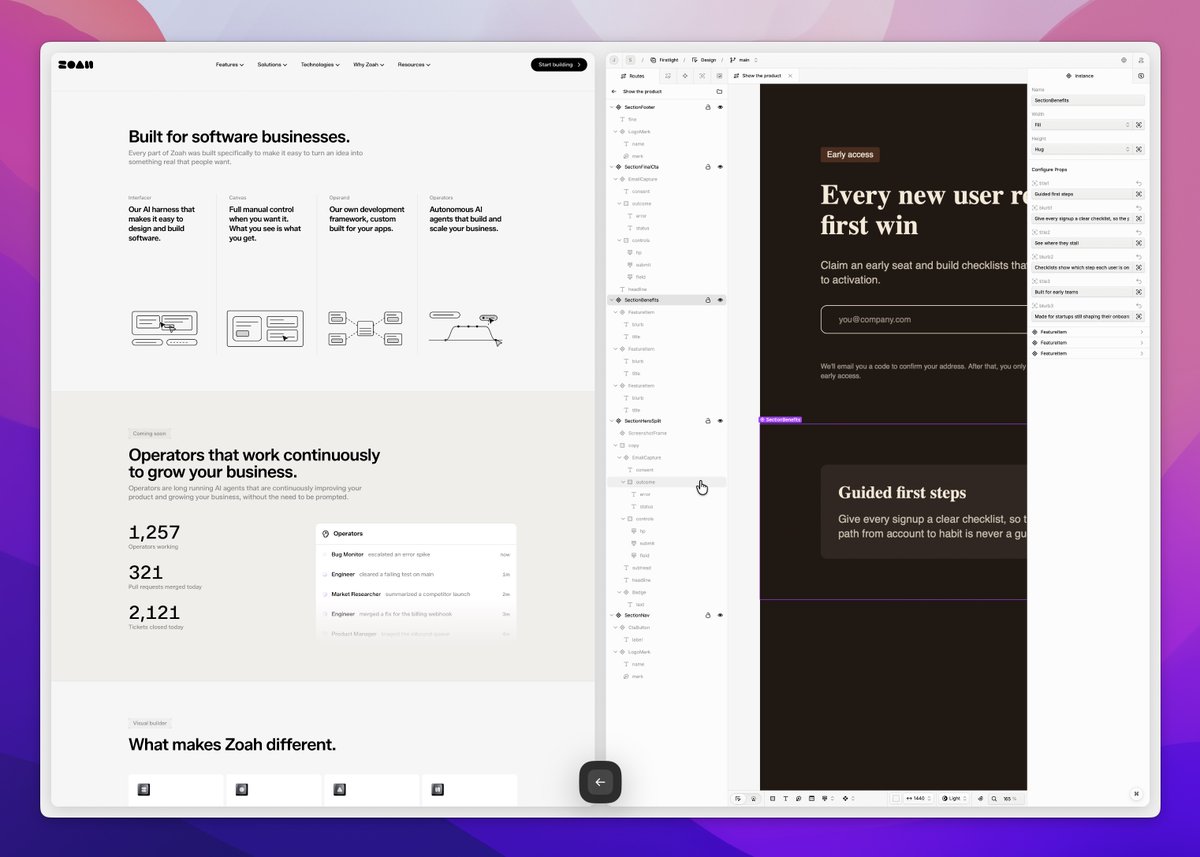
Task: Hide the SectionFinalCta layer
Action: pyautogui.click(x=720, y=167)
